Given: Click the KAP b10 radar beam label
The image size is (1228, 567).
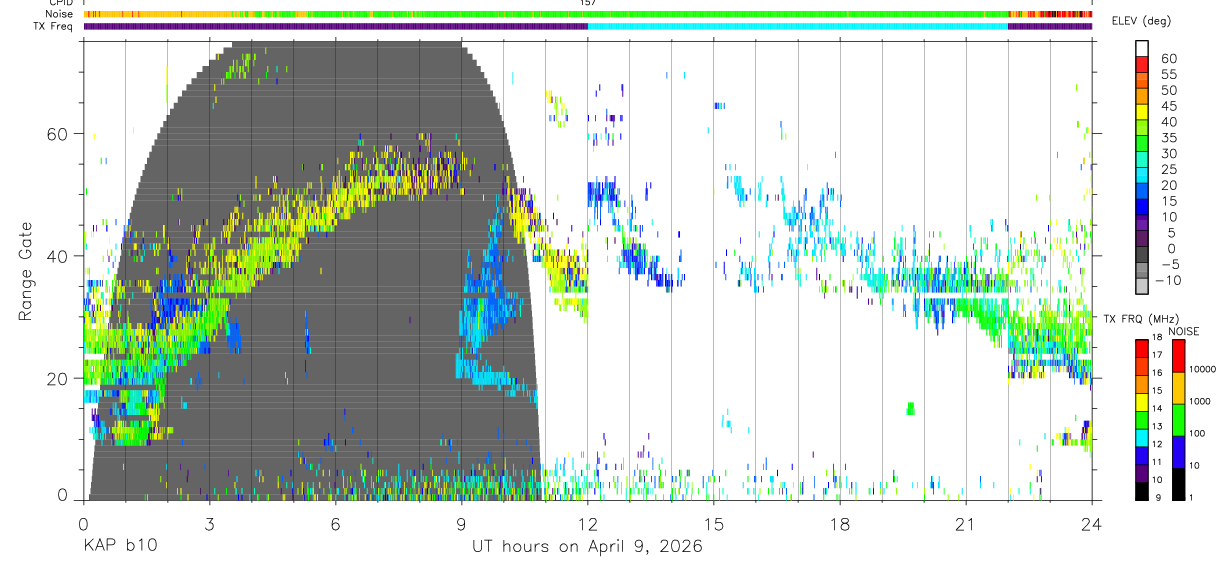Looking at the screenshot, I should [x=119, y=547].
